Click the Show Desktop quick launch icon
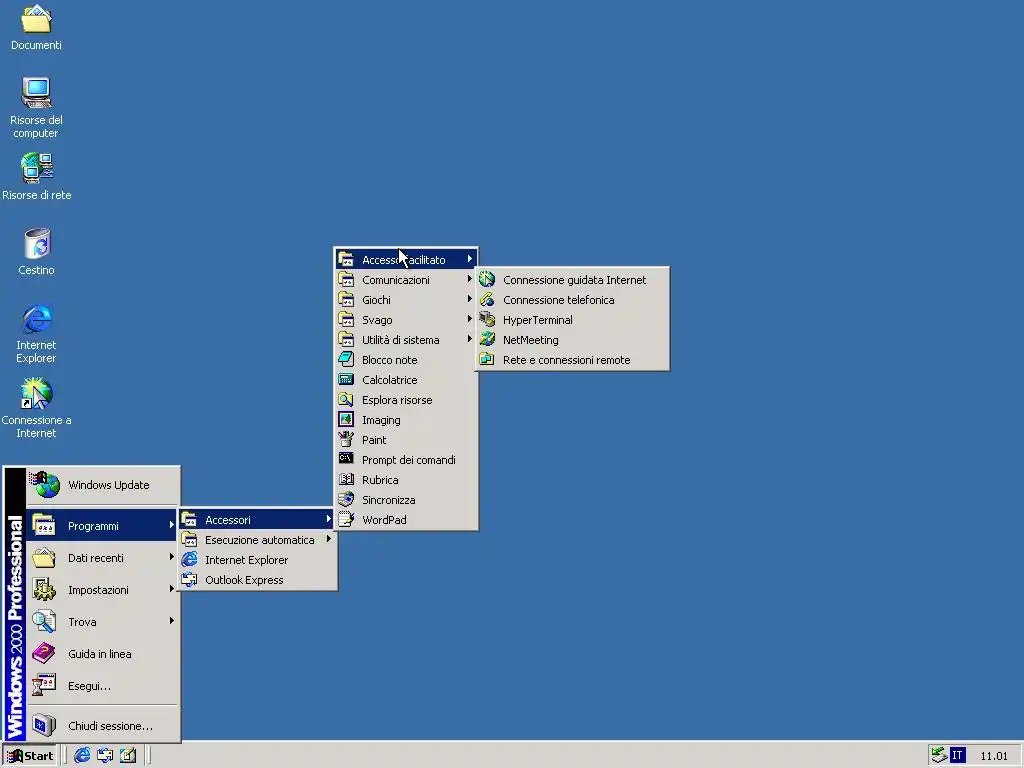 (128, 755)
